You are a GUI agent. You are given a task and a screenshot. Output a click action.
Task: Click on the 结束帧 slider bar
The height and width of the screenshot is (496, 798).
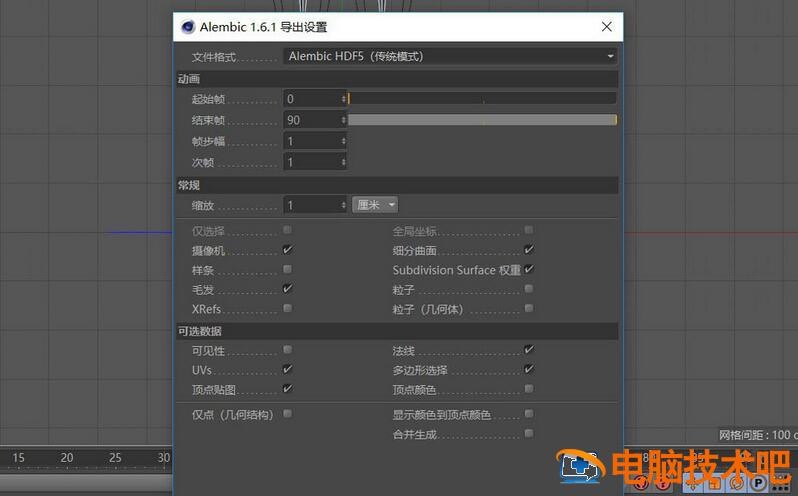(482, 120)
